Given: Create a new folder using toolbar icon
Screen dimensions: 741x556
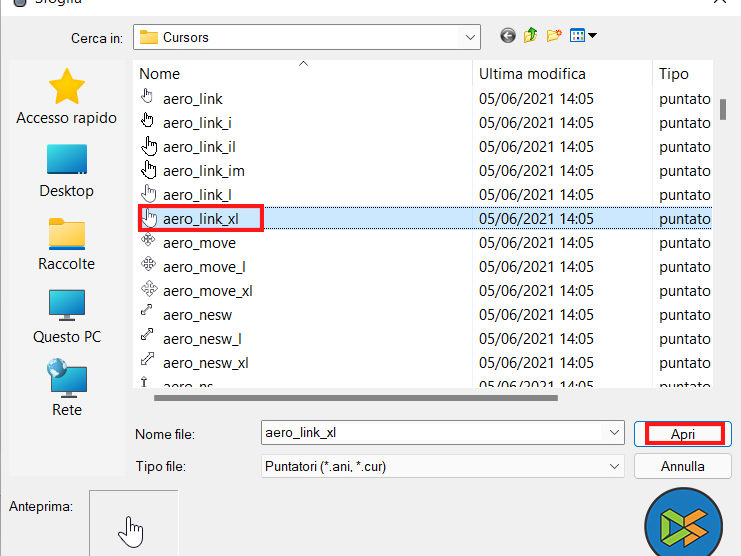Looking at the screenshot, I should tap(554, 35).
